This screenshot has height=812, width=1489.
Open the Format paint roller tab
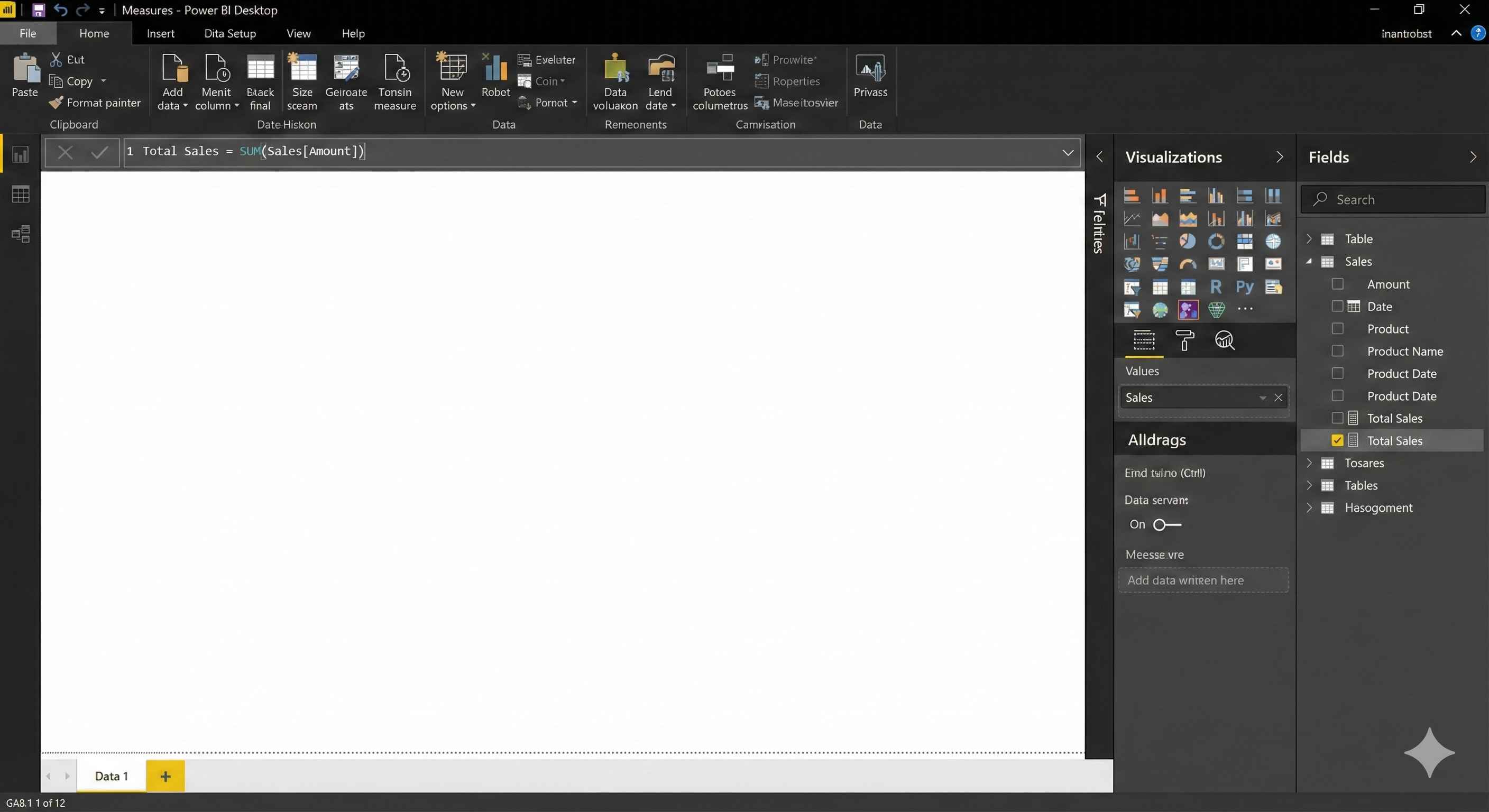coord(1184,340)
